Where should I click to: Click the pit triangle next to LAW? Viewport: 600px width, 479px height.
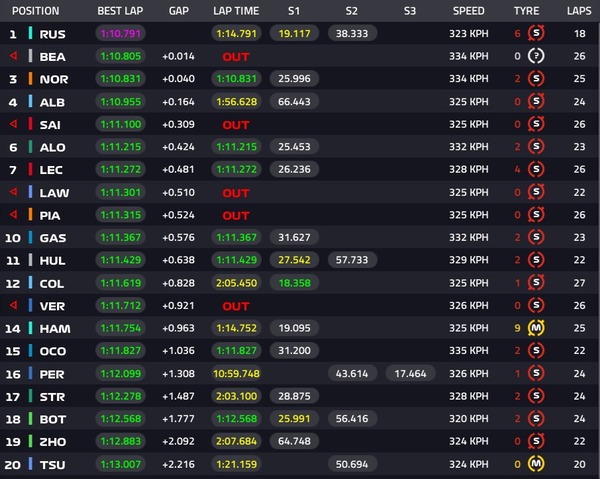[14, 192]
